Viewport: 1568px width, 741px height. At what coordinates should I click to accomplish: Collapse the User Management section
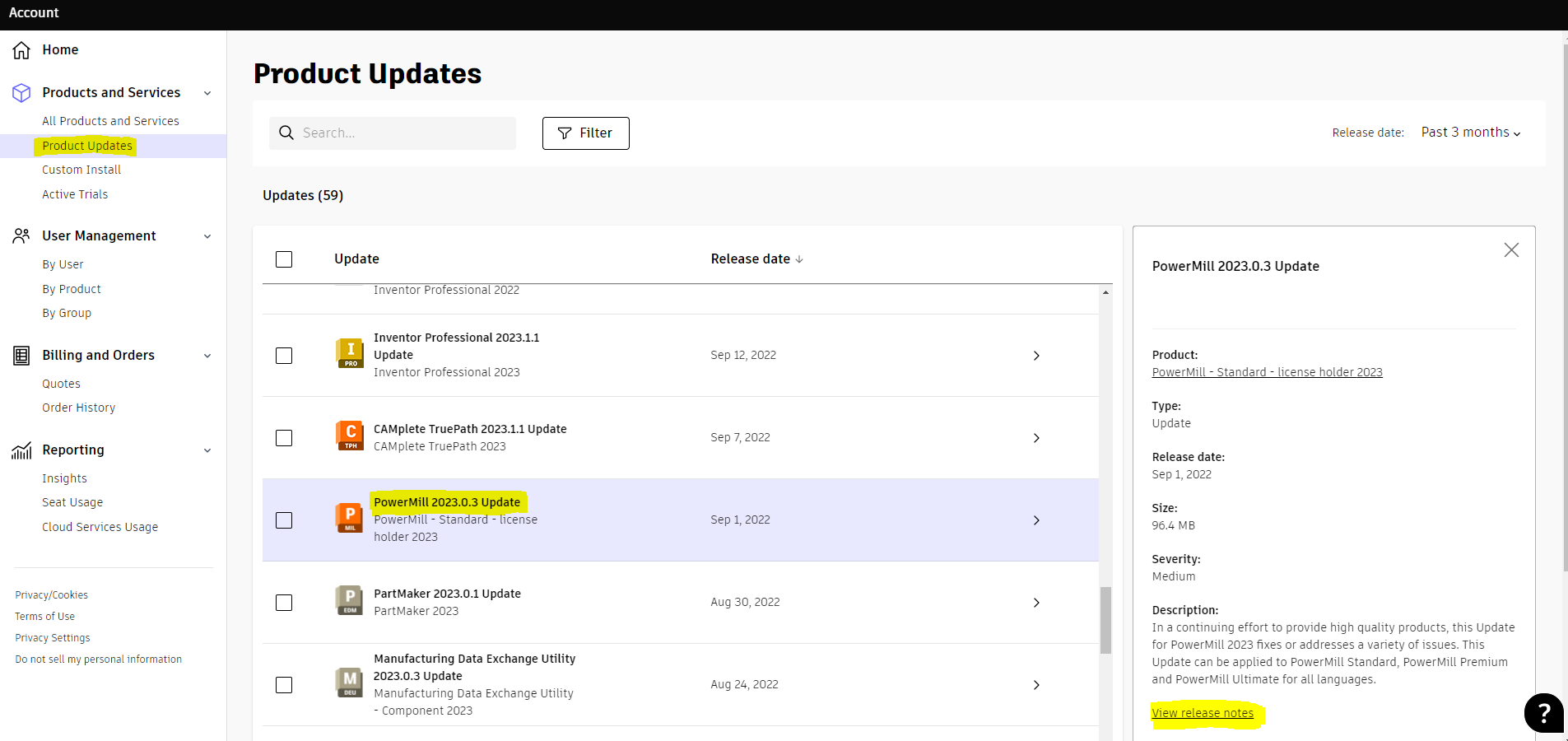pyautogui.click(x=207, y=236)
